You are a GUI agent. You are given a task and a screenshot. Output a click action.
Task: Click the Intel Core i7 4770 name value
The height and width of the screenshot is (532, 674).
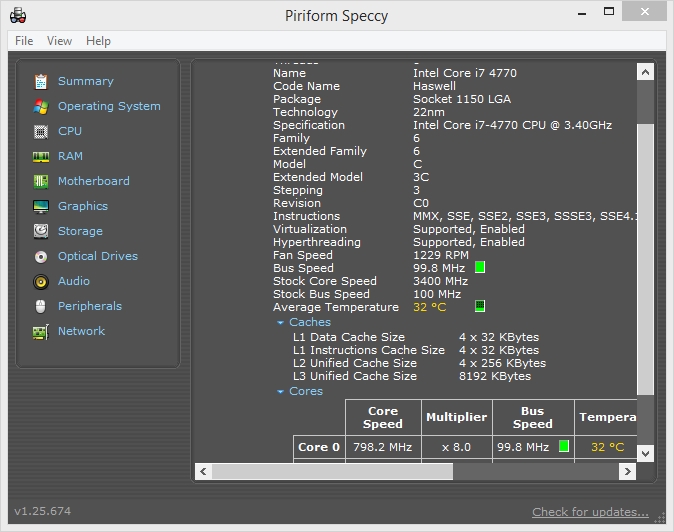(465, 73)
